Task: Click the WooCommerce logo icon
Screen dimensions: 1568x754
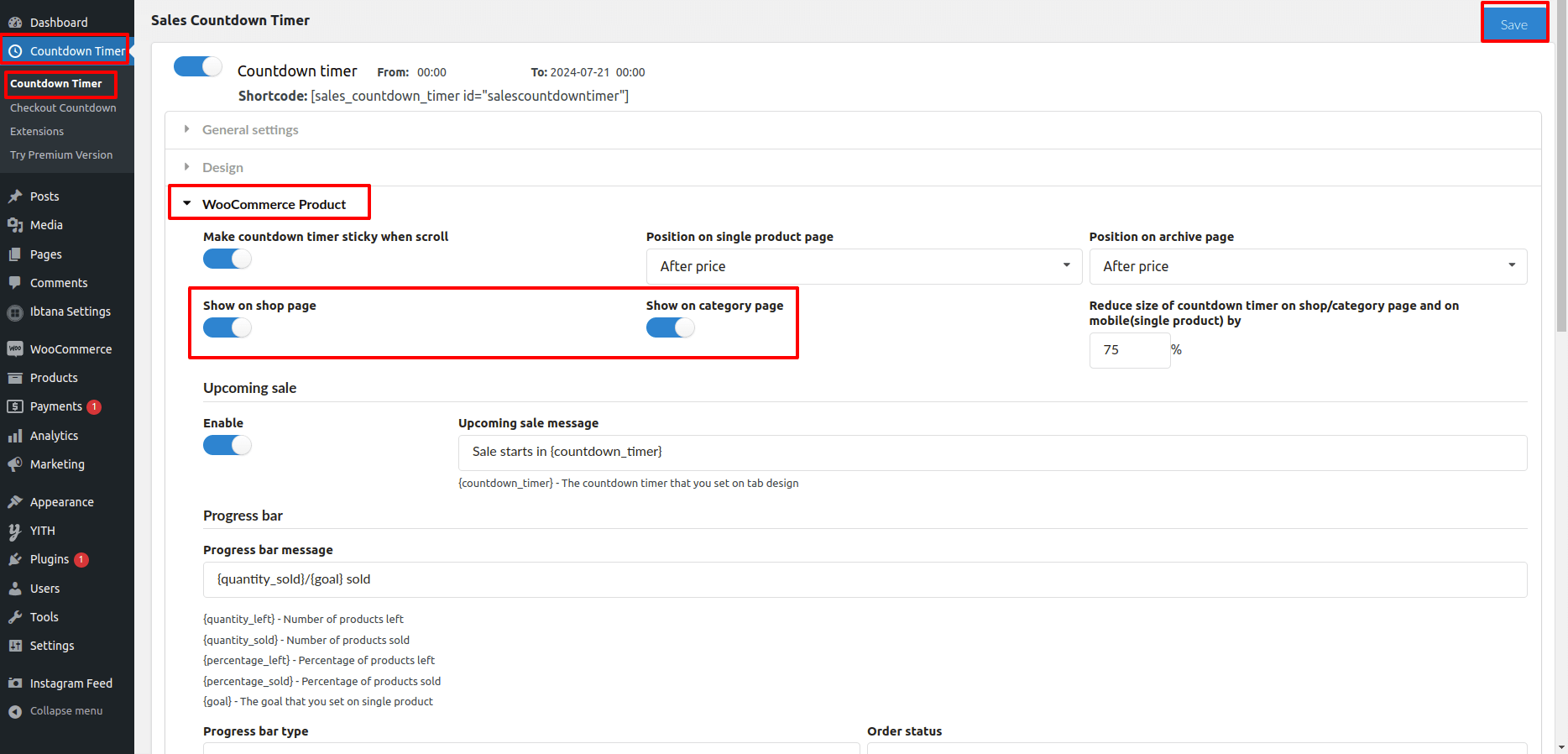Action: 15,349
